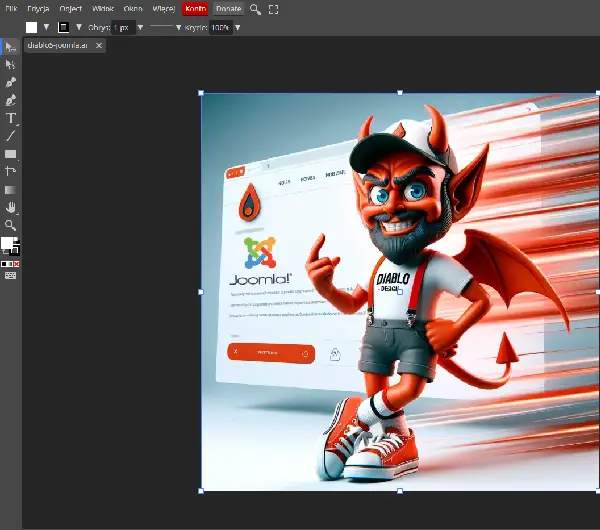Select the Hand tool

click(10, 207)
